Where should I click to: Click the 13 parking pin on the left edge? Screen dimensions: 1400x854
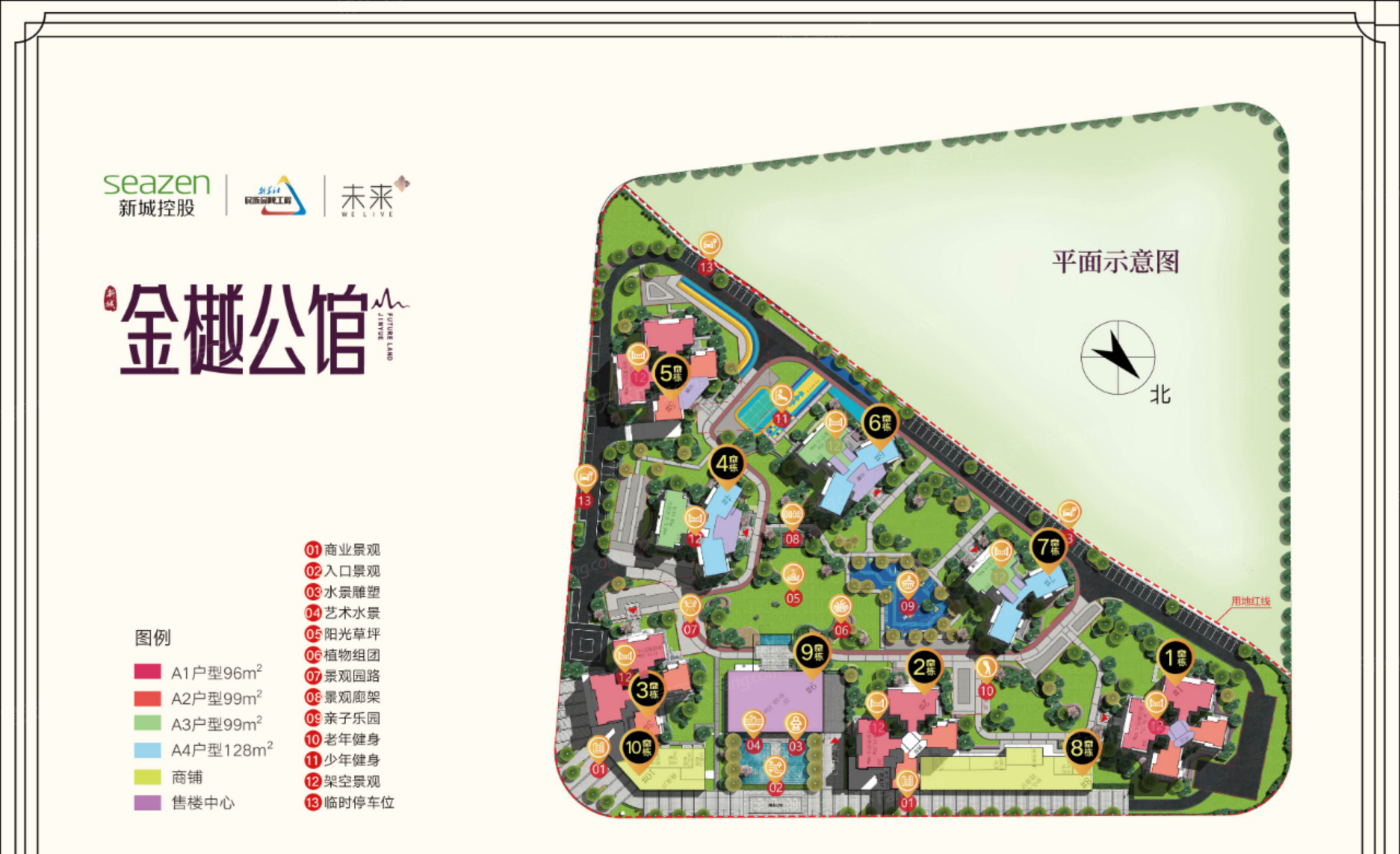click(585, 487)
